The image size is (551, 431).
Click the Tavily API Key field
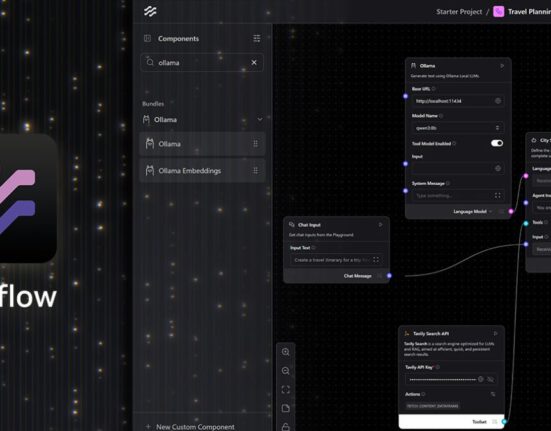[451, 379]
